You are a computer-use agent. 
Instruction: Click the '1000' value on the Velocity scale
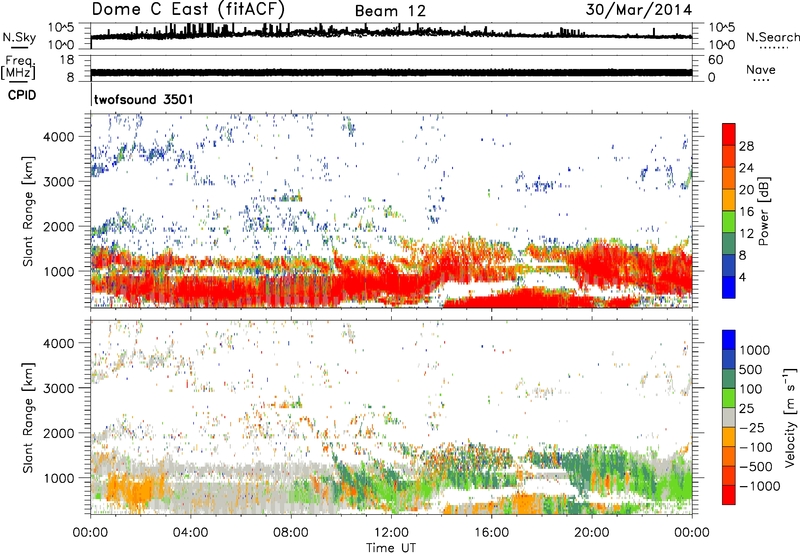(x=755, y=350)
